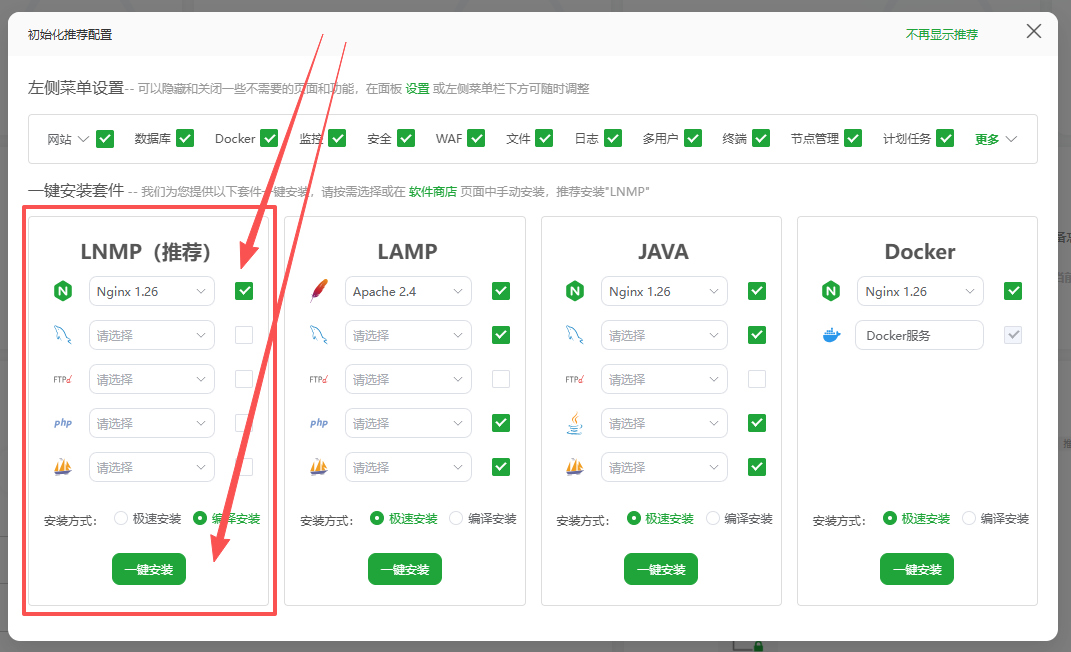Click the Nginx logo in the LNMP column

(x=63, y=291)
